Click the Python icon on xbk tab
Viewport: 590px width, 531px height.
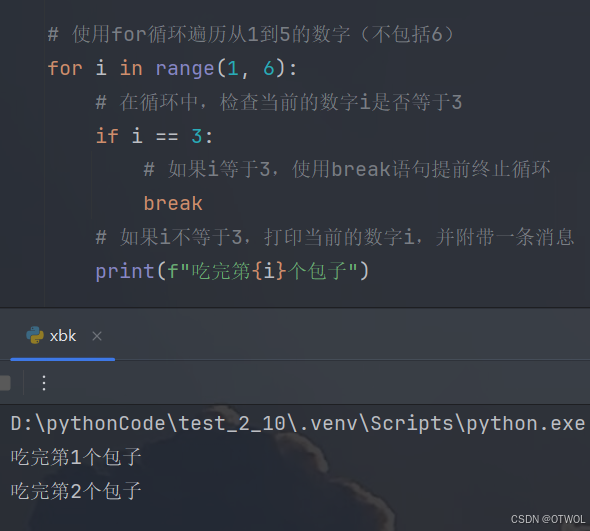click(35, 335)
